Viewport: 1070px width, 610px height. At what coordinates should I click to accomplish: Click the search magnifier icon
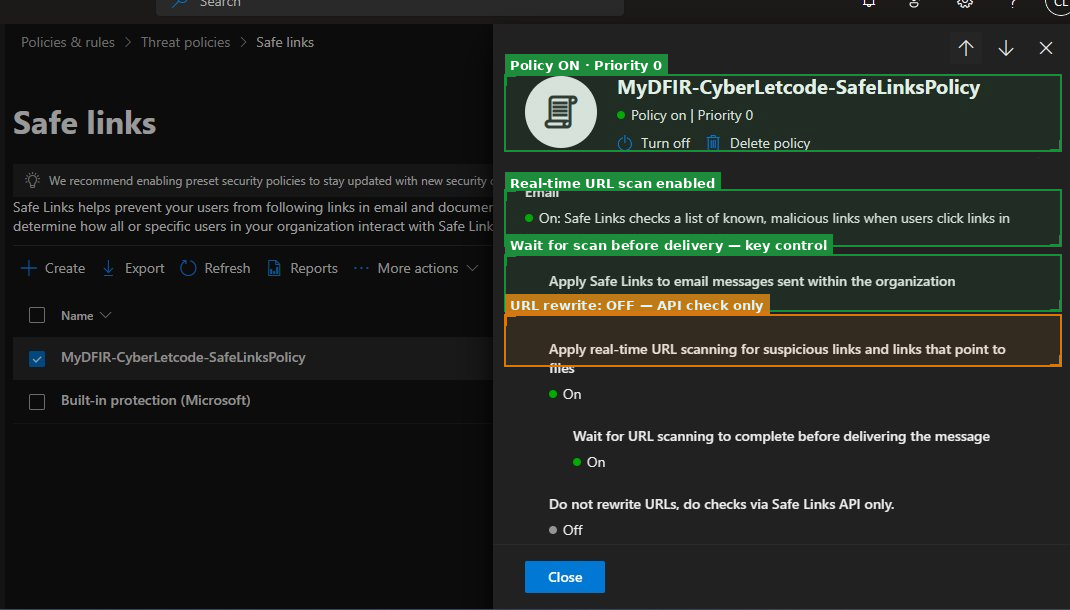pos(179,3)
